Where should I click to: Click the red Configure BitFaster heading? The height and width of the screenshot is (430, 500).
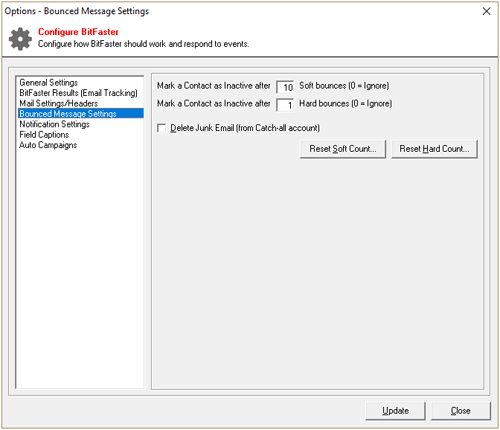click(x=78, y=32)
